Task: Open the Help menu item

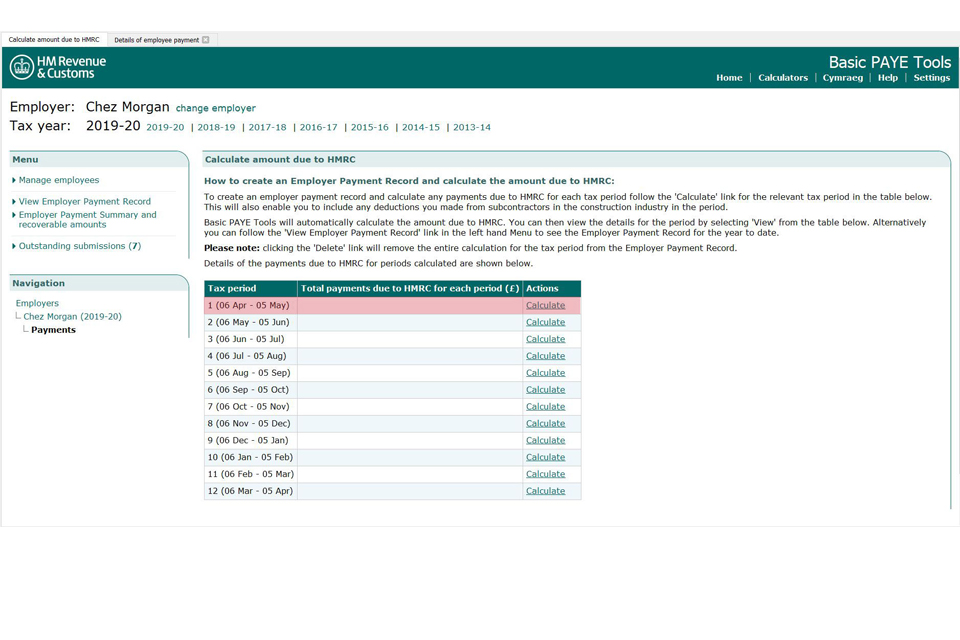Action: [888, 78]
